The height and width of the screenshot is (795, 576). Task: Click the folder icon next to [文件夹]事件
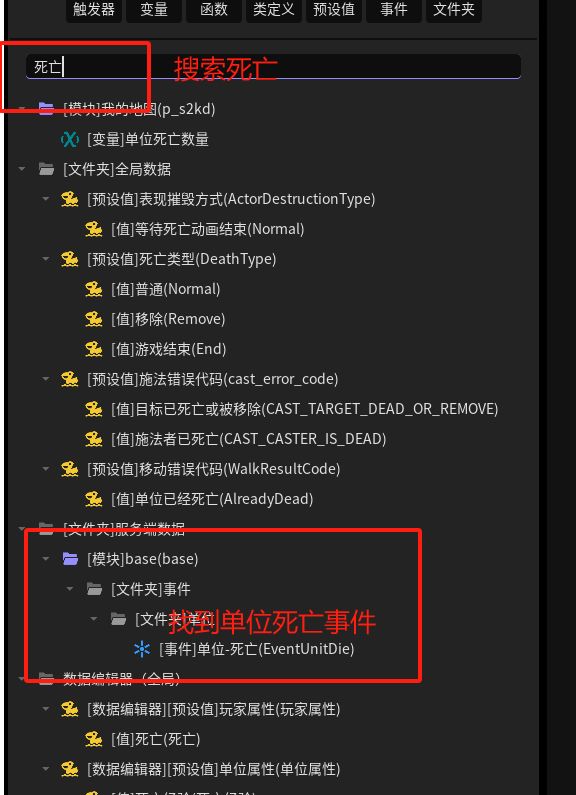click(94, 589)
